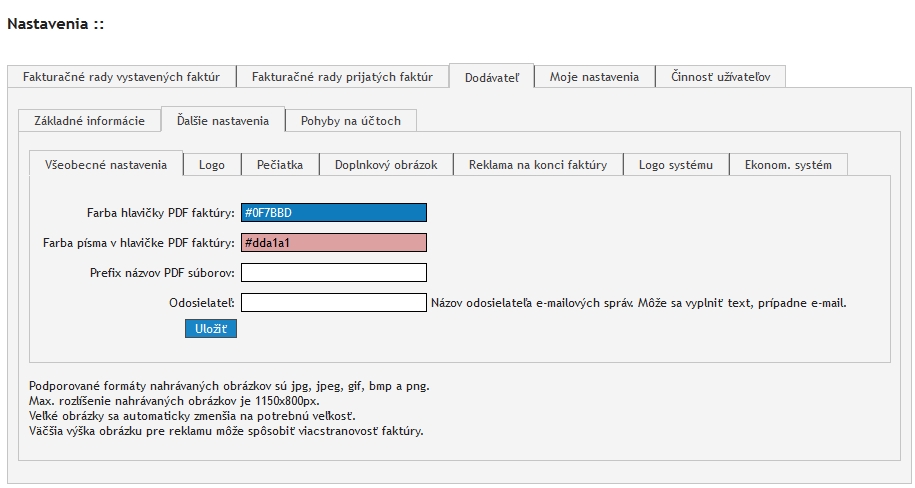Viewport: 915px width, 488px height.
Task: Open the Logo systému tab
Action: point(676,165)
